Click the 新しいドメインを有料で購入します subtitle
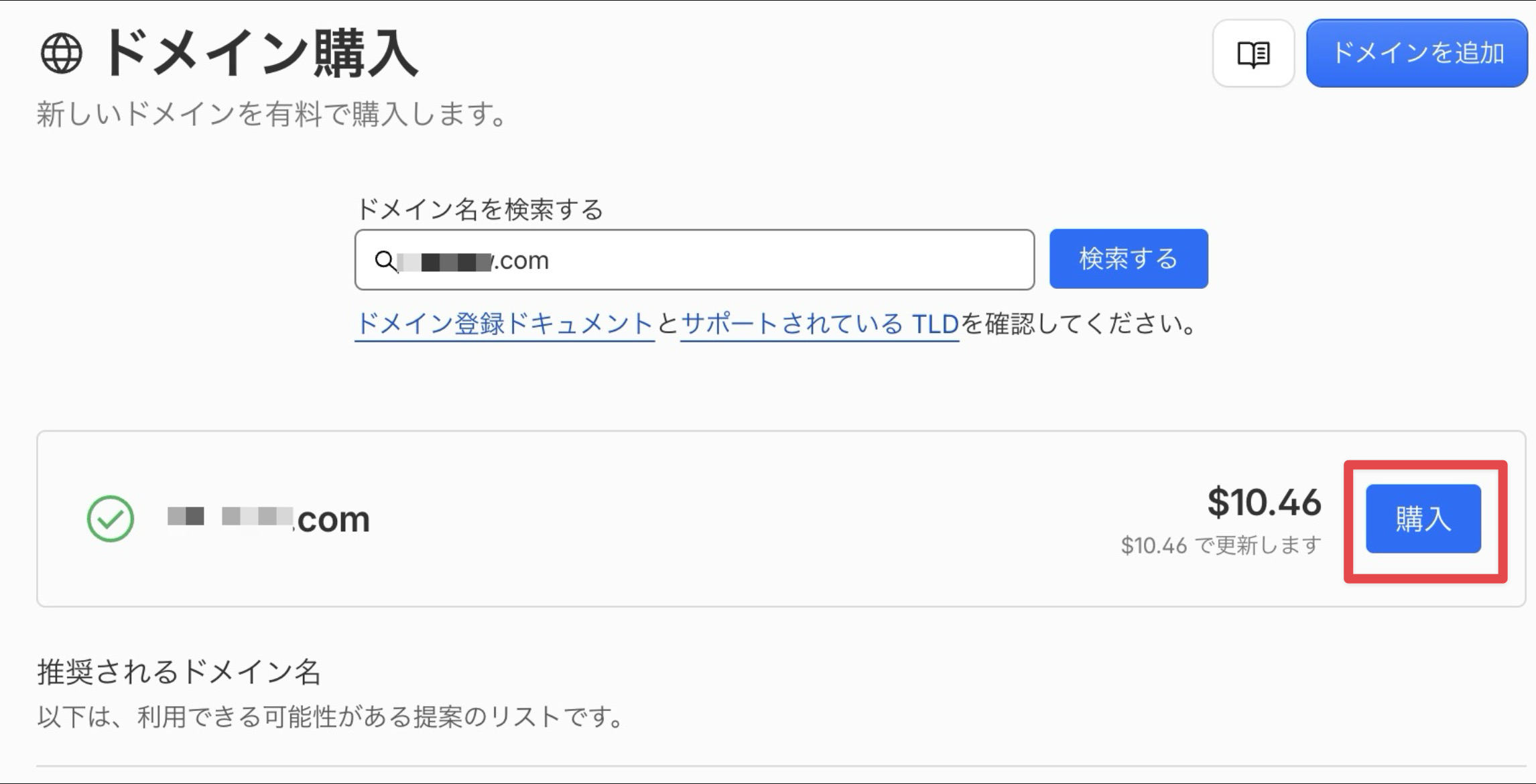This screenshot has height=784, width=1536. [x=271, y=114]
